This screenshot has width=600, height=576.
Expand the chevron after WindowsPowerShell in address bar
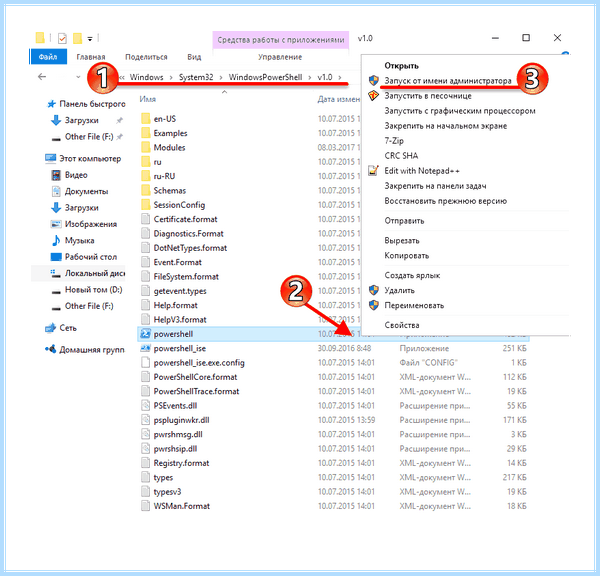pos(310,77)
